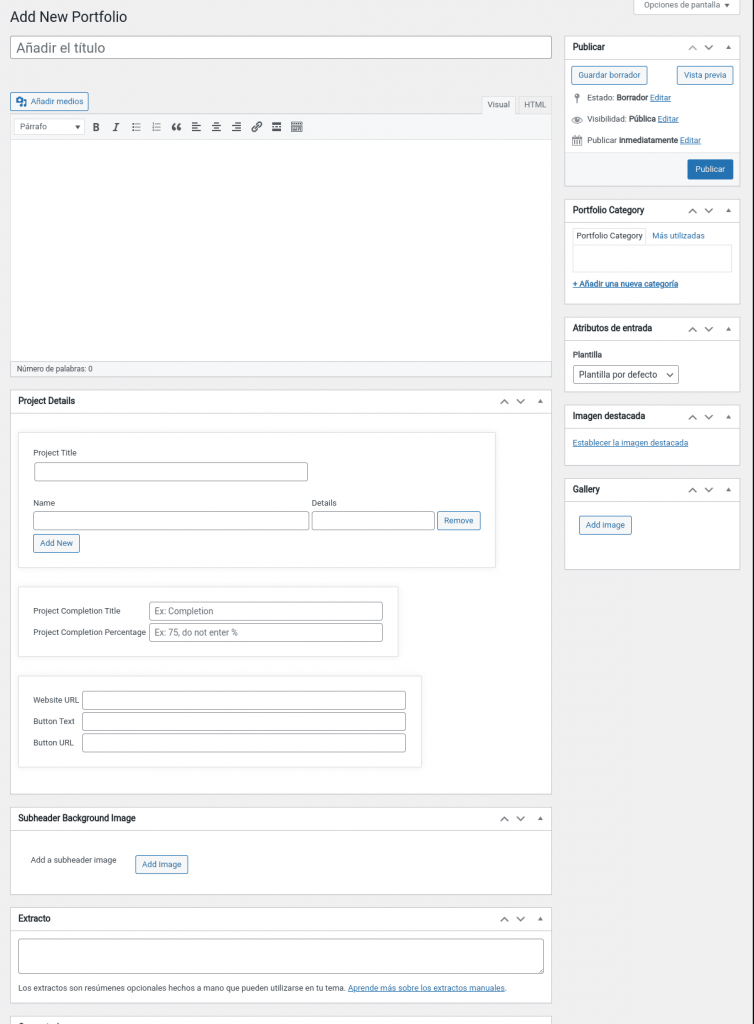
Task: Collapse the Imagen destacada panel
Action: 729,417
